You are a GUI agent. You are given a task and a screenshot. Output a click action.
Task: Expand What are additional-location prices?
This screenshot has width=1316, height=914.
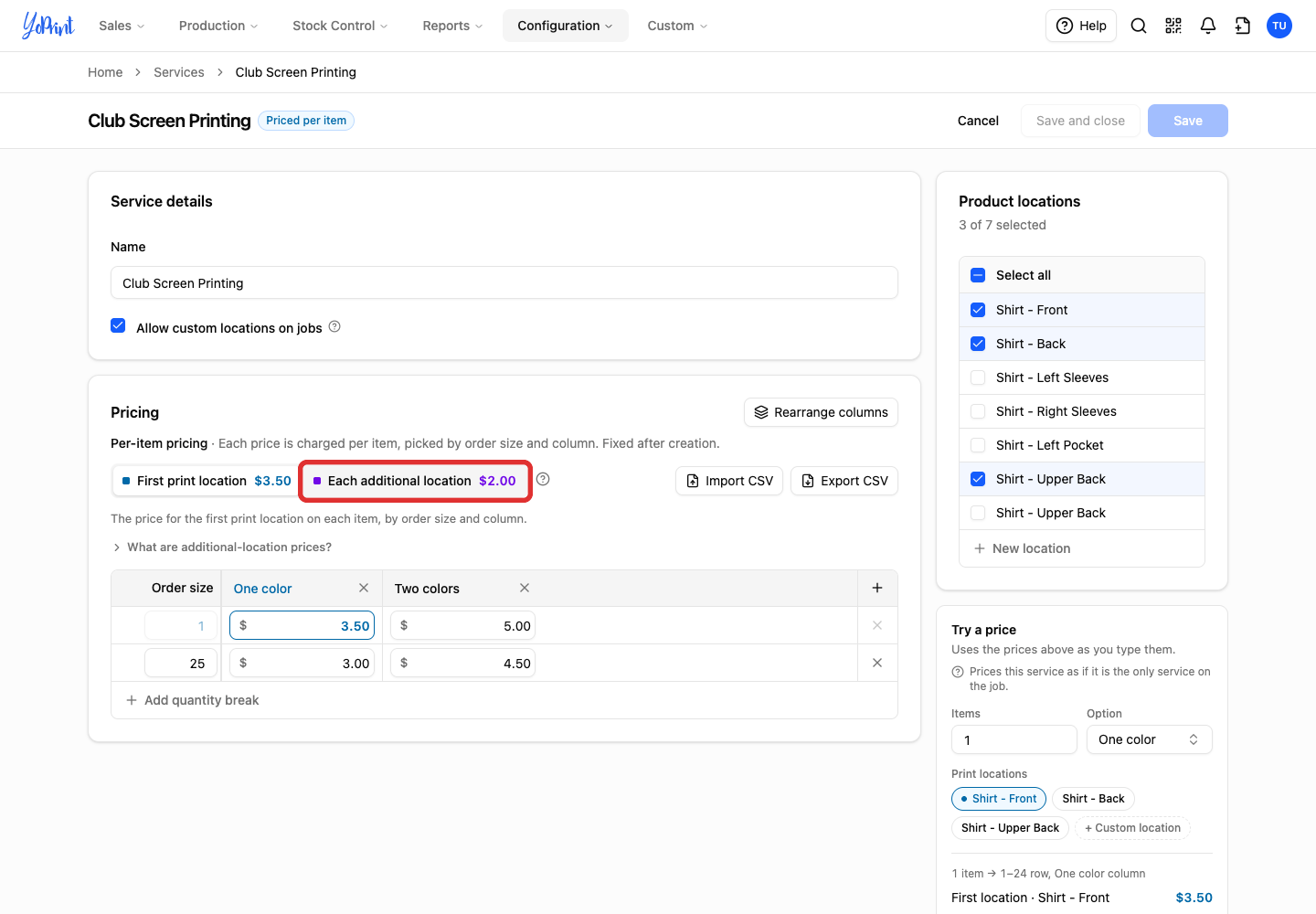point(221,547)
